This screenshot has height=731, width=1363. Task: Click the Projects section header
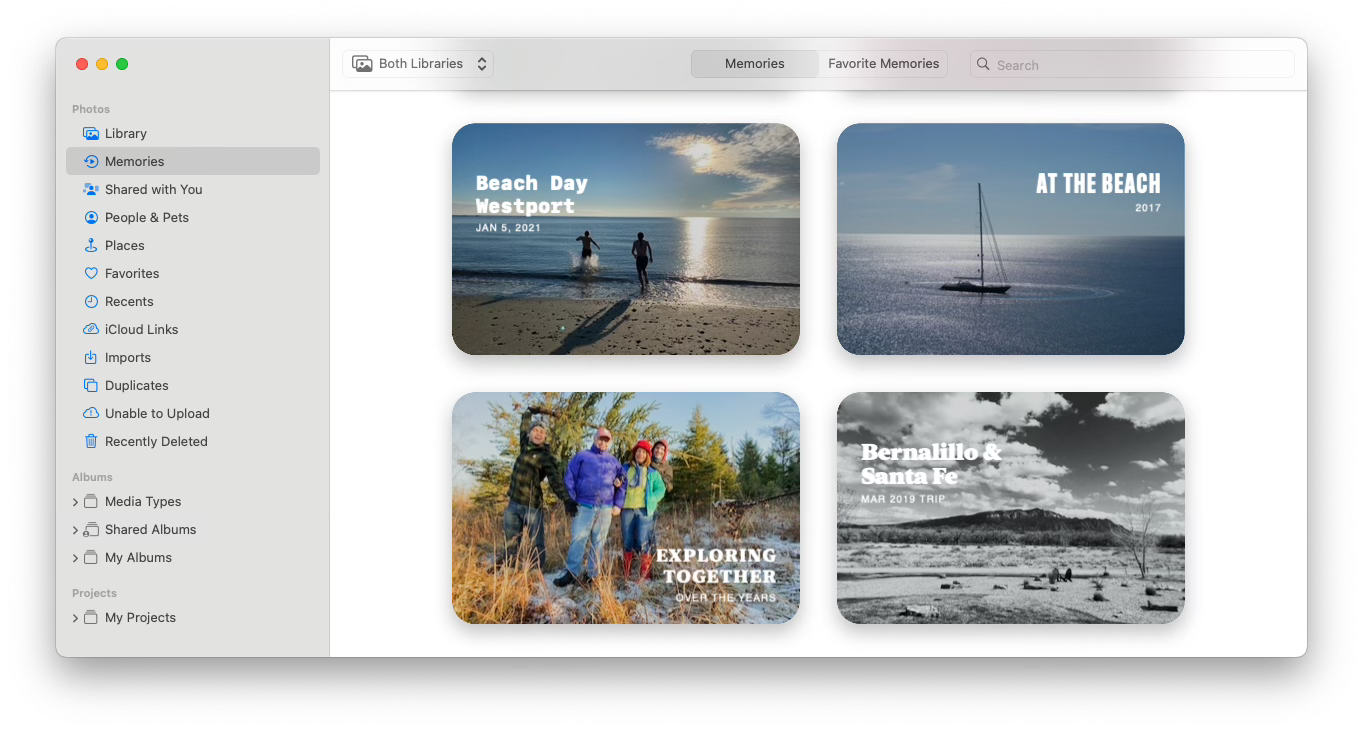pyautogui.click(x=94, y=593)
